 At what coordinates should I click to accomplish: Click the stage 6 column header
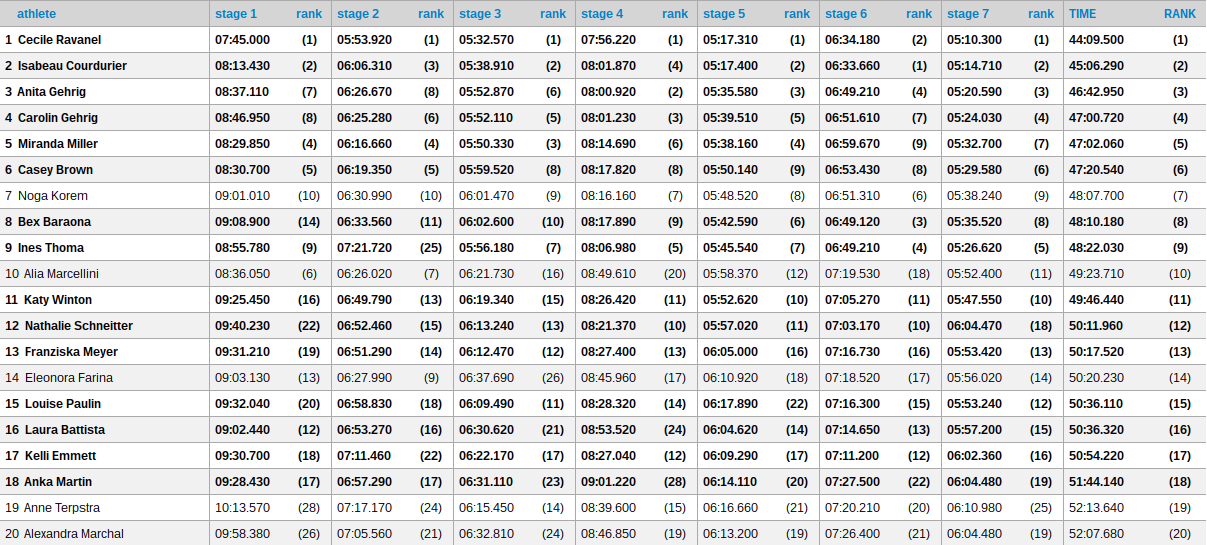pyautogui.click(x=846, y=14)
